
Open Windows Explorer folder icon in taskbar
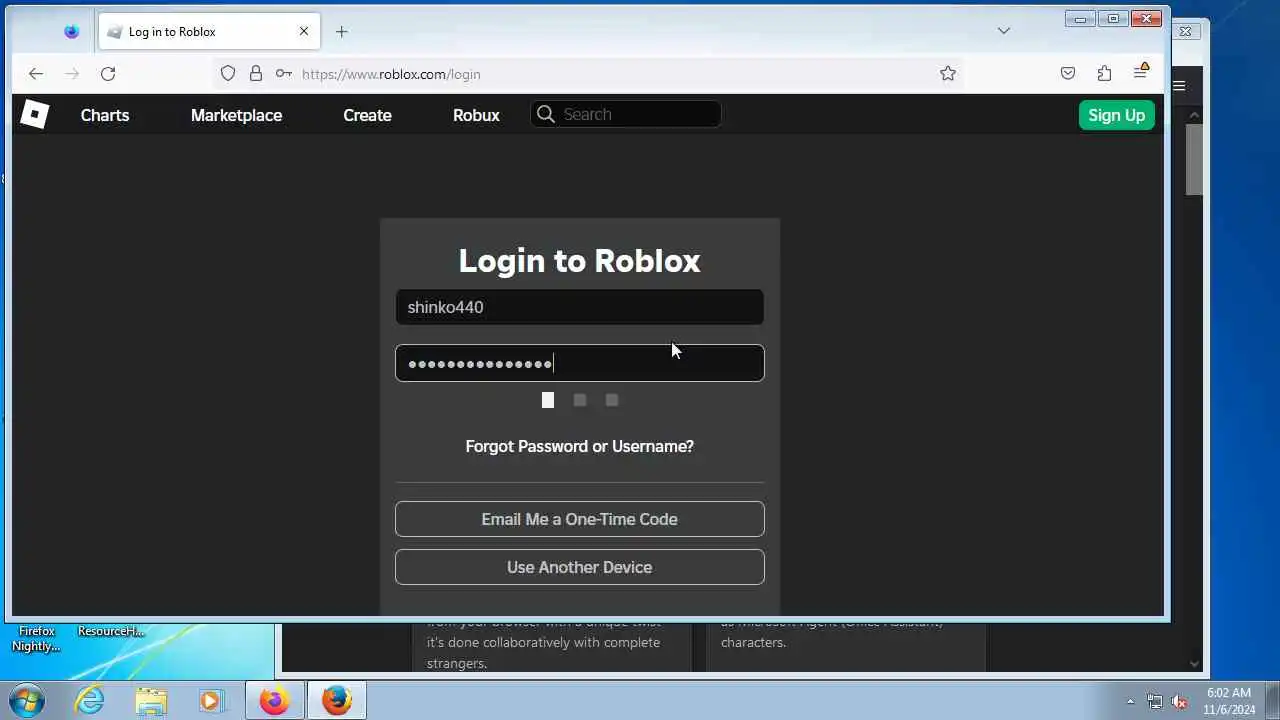[151, 700]
